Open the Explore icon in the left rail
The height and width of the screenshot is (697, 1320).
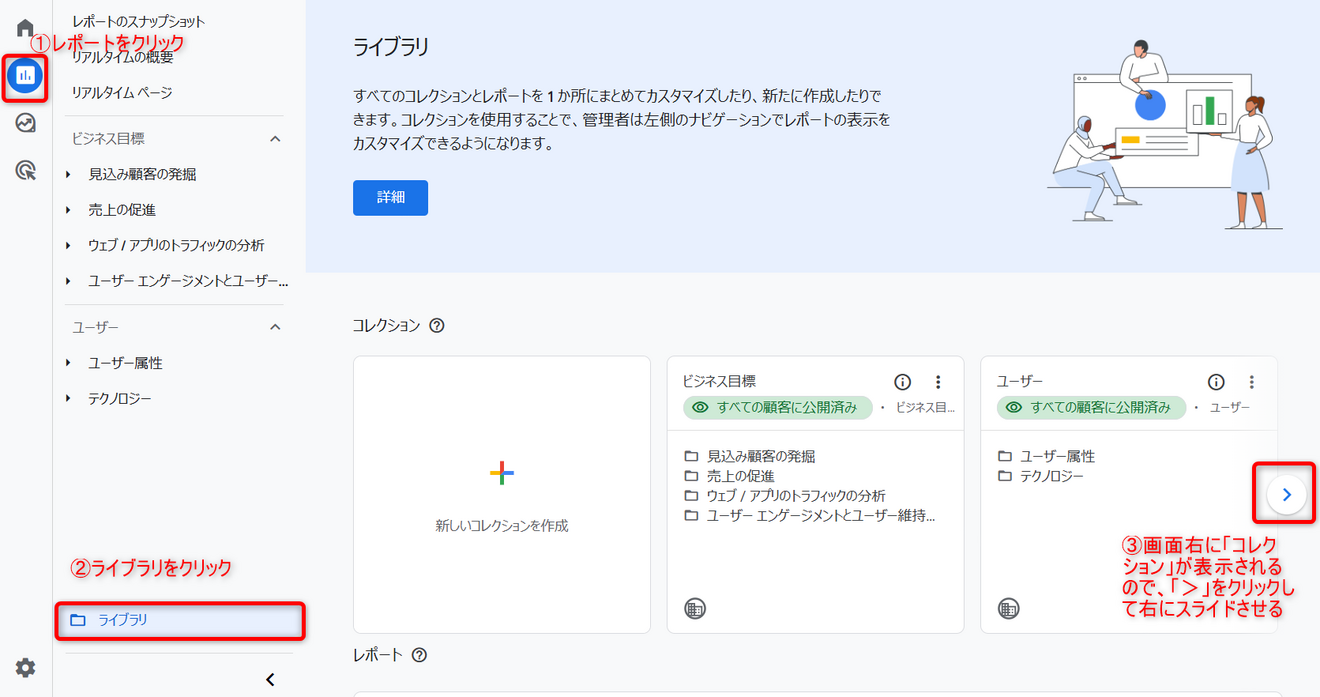tap(26, 123)
